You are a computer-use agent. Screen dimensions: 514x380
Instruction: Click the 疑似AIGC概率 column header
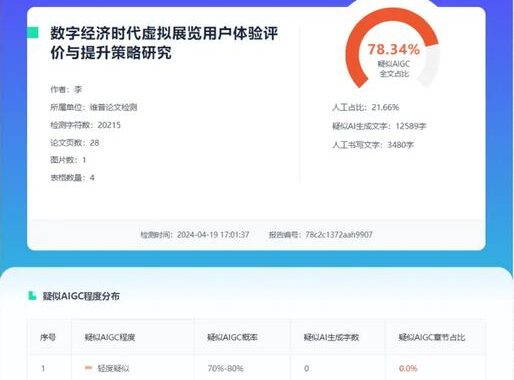[x=232, y=337]
